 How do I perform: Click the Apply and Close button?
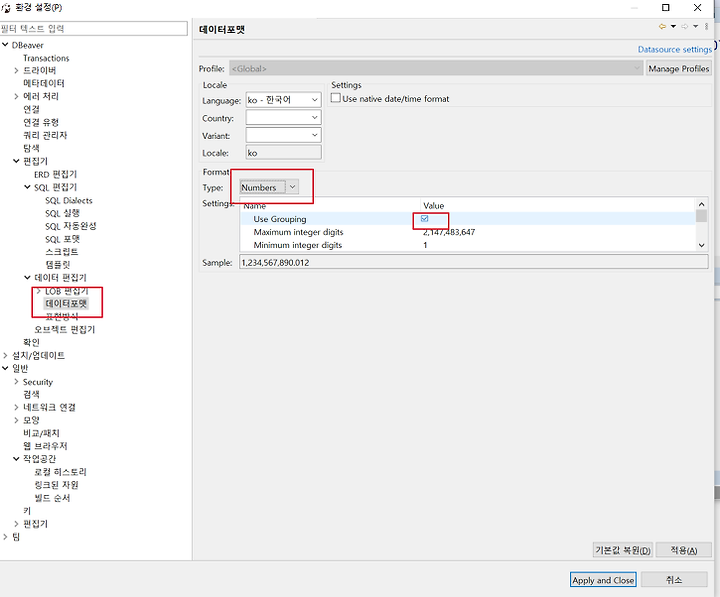[x=603, y=580]
